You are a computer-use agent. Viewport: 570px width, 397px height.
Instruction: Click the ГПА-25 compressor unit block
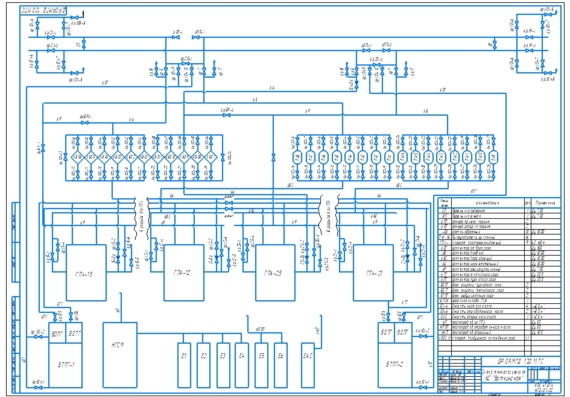275,273
